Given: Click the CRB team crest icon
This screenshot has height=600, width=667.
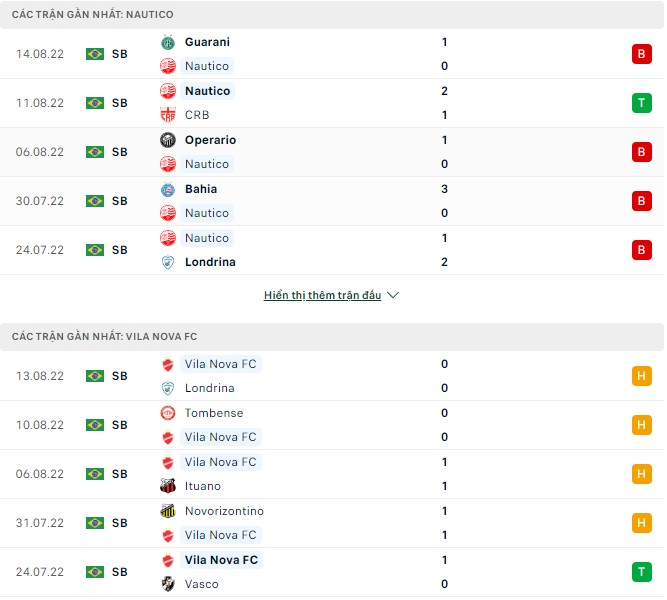Looking at the screenshot, I should point(168,115).
